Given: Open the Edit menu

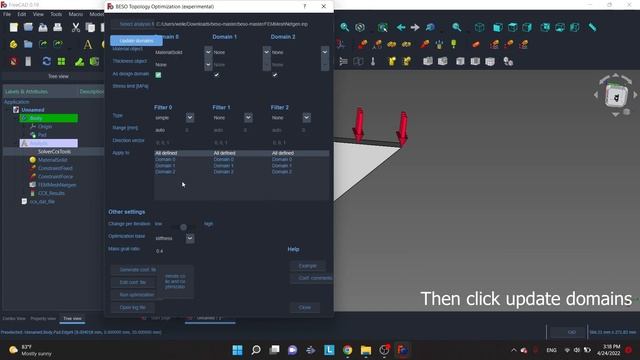Looking at the screenshot, I should (x=22, y=14).
